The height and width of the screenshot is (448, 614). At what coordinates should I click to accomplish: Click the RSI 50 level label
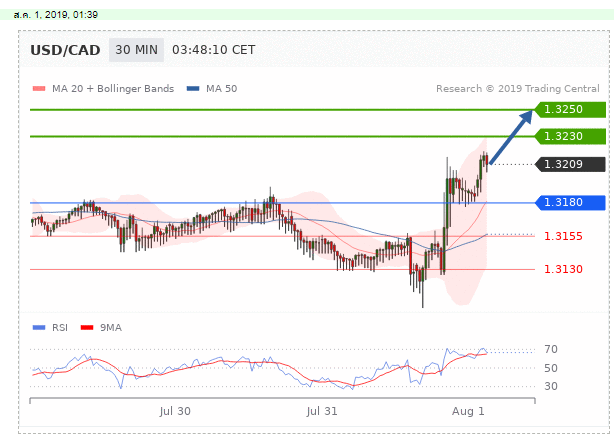point(551,368)
